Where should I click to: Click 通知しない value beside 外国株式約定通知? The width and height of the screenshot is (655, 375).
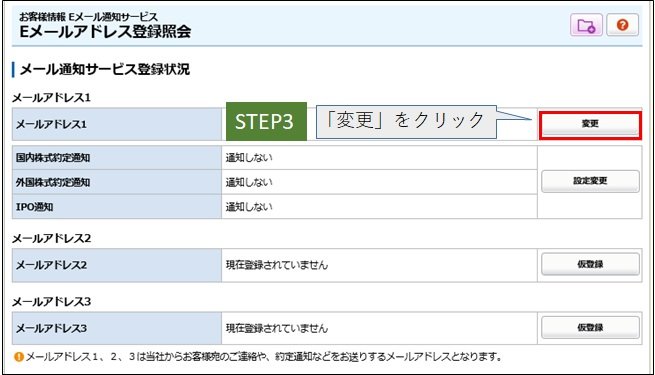[x=249, y=182]
